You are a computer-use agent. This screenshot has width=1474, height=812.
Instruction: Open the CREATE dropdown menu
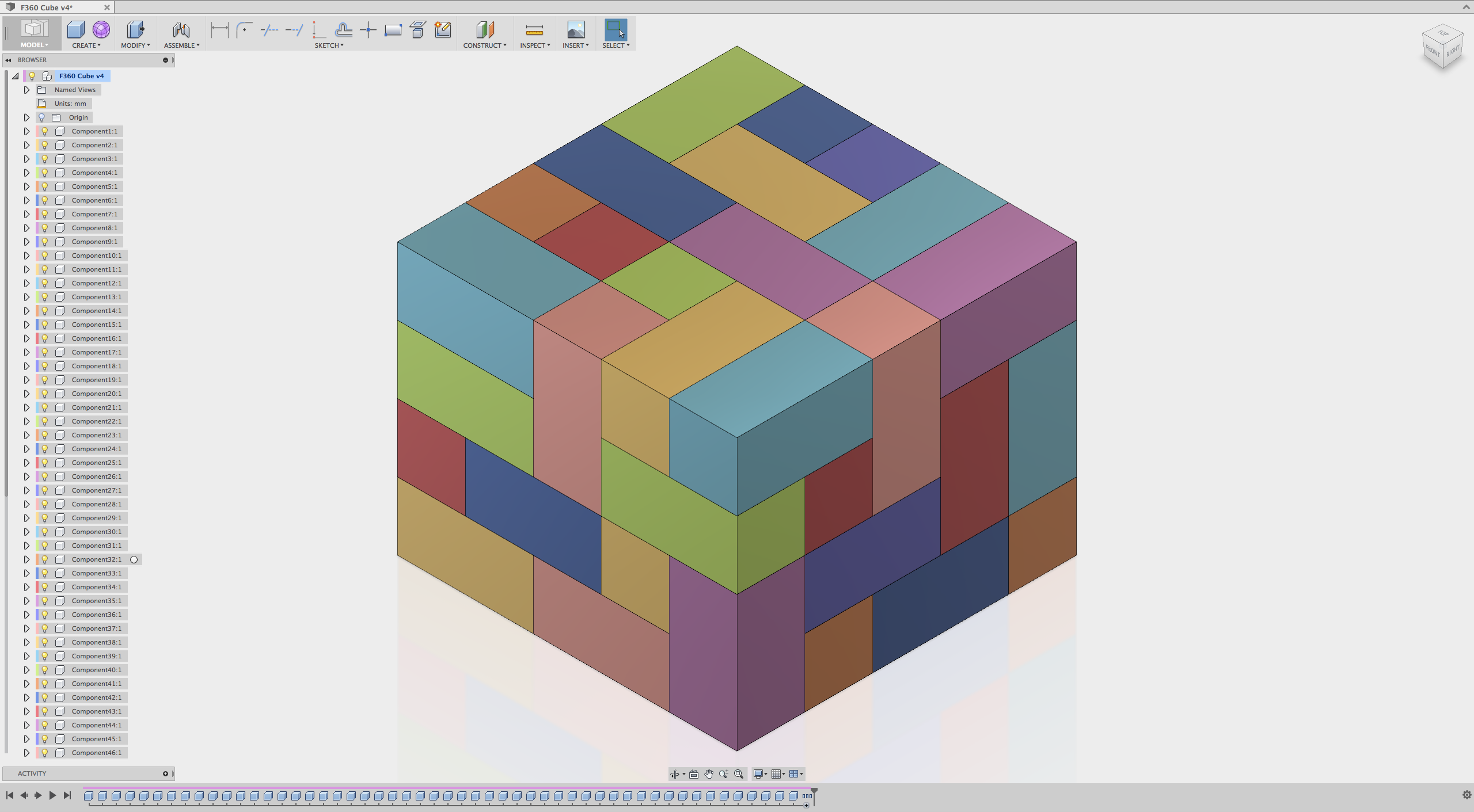(86, 45)
